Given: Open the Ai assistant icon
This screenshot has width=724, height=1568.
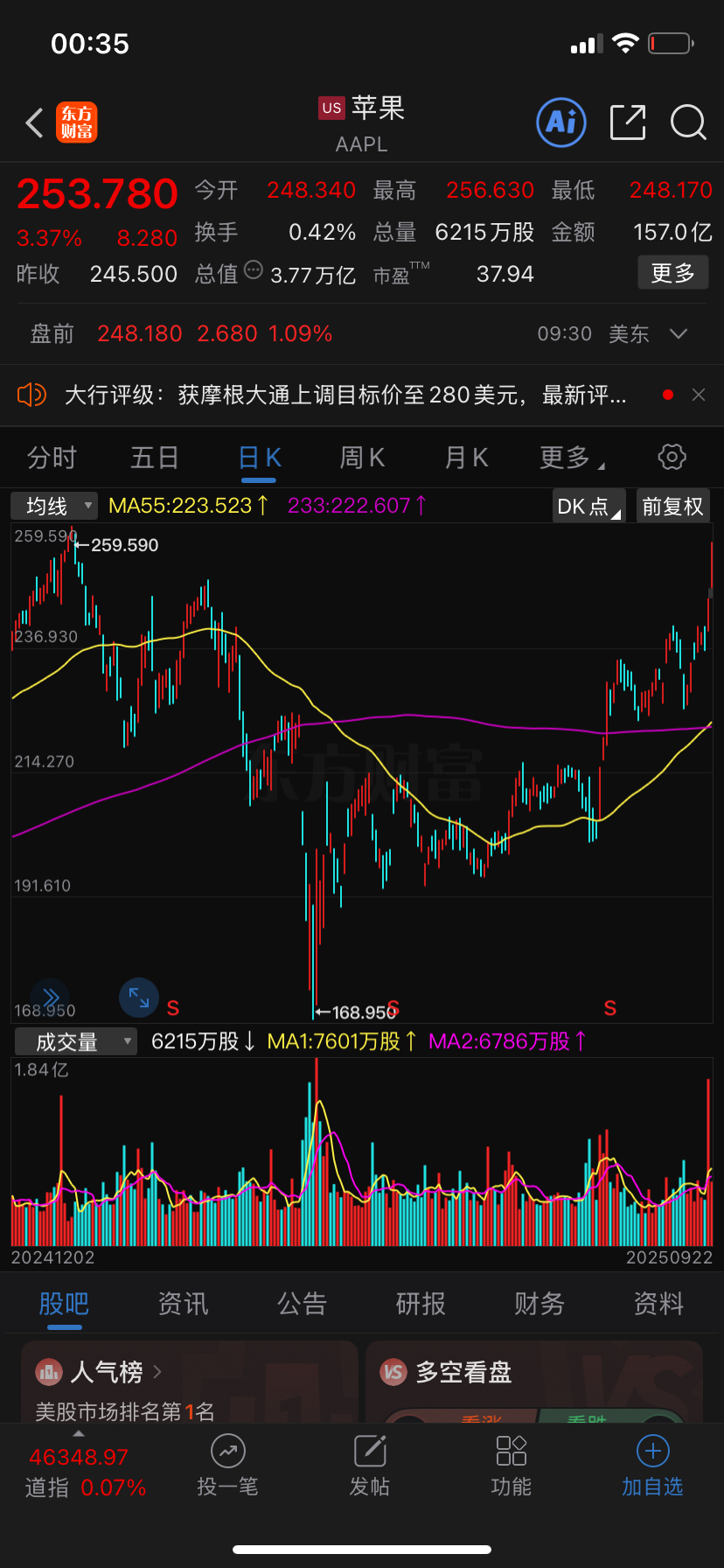Looking at the screenshot, I should coord(560,122).
